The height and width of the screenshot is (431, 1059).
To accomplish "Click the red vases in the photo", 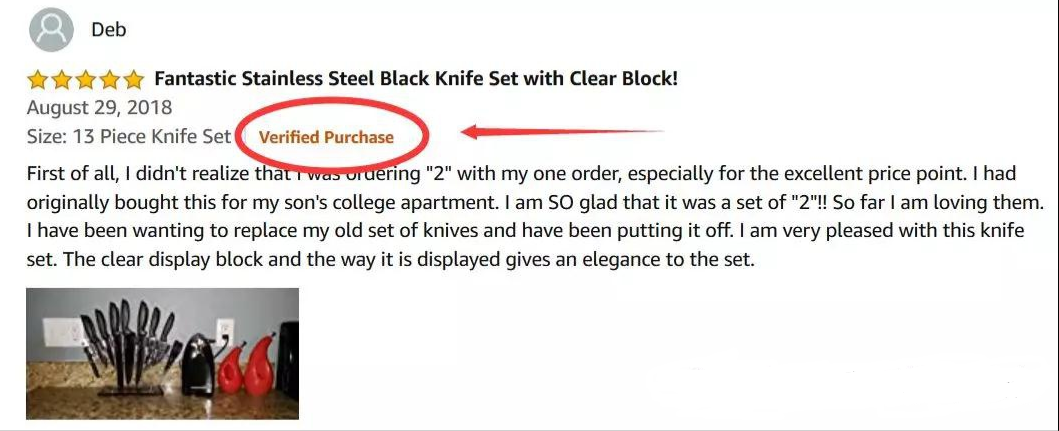I will 248,367.
